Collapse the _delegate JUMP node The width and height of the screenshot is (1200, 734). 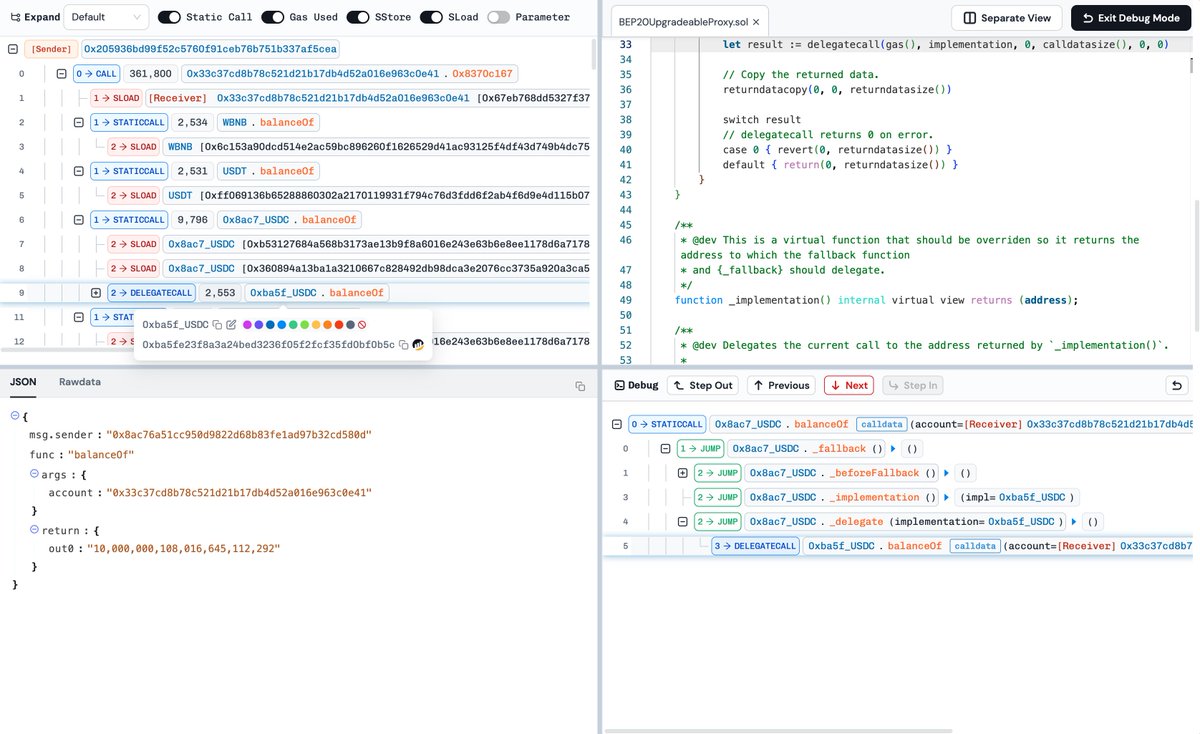682,521
